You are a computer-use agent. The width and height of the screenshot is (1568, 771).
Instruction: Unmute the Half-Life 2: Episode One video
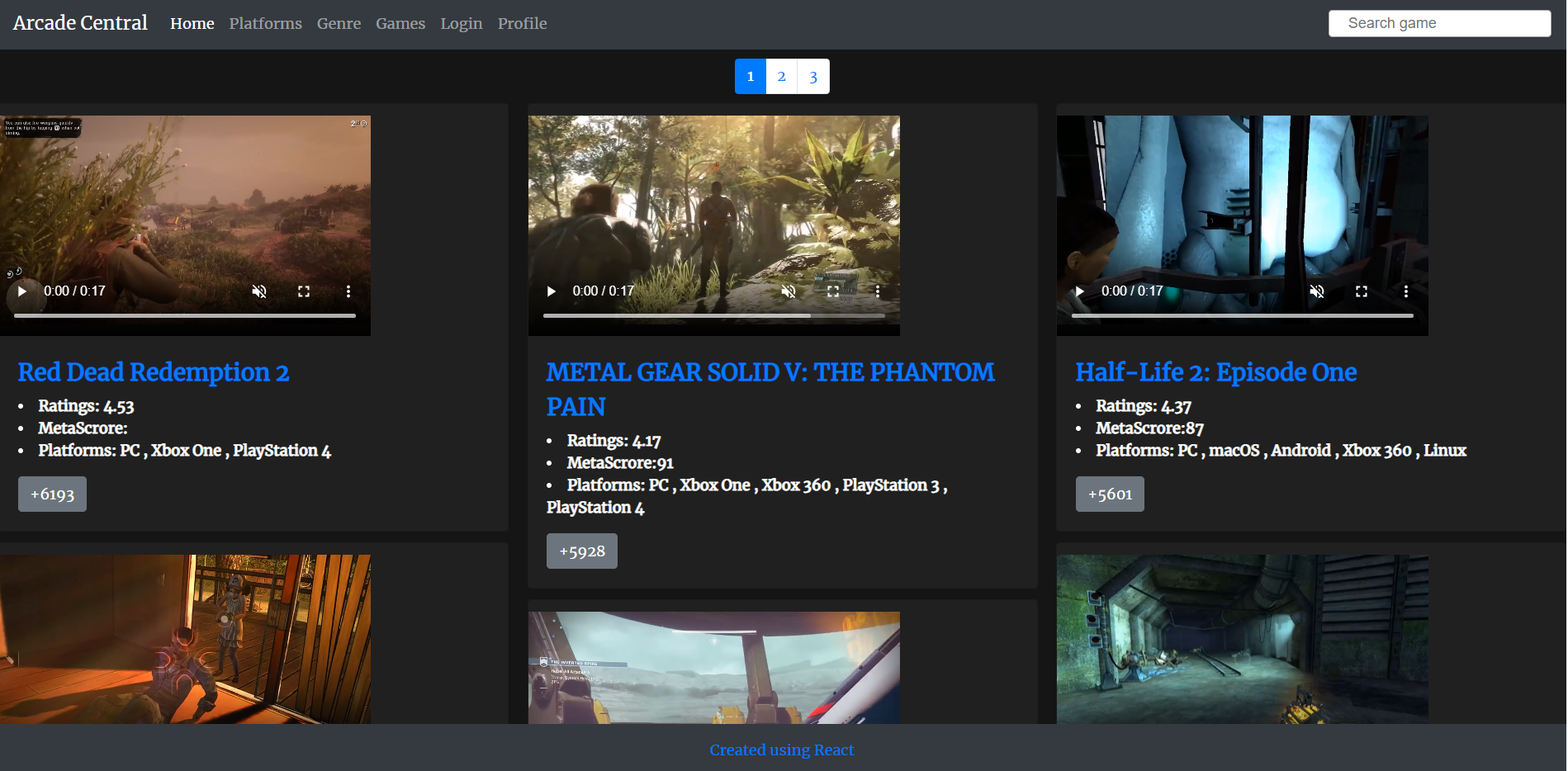point(1317,291)
